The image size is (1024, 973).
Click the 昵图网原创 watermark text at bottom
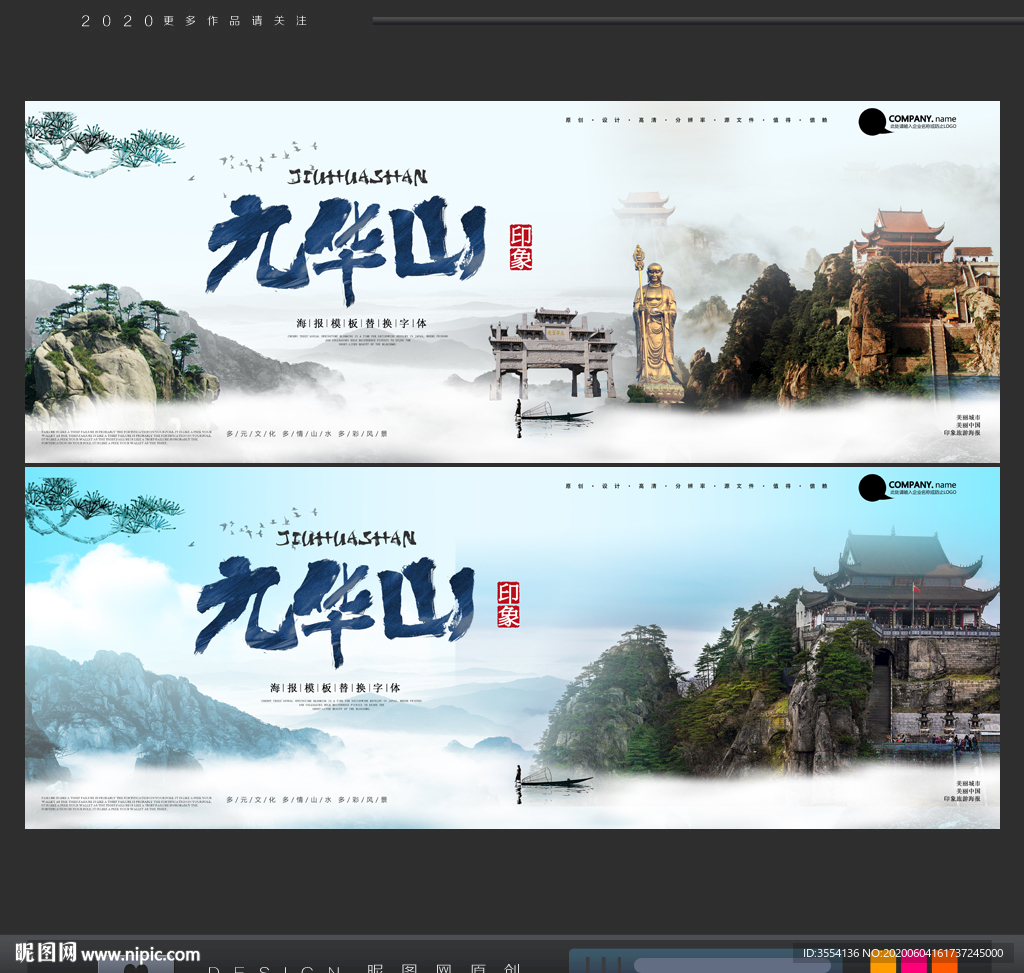440,967
